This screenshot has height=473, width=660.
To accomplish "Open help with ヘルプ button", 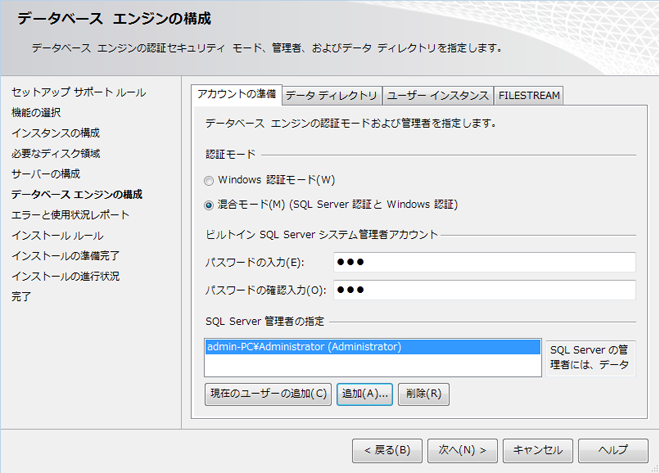I will click(613, 451).
